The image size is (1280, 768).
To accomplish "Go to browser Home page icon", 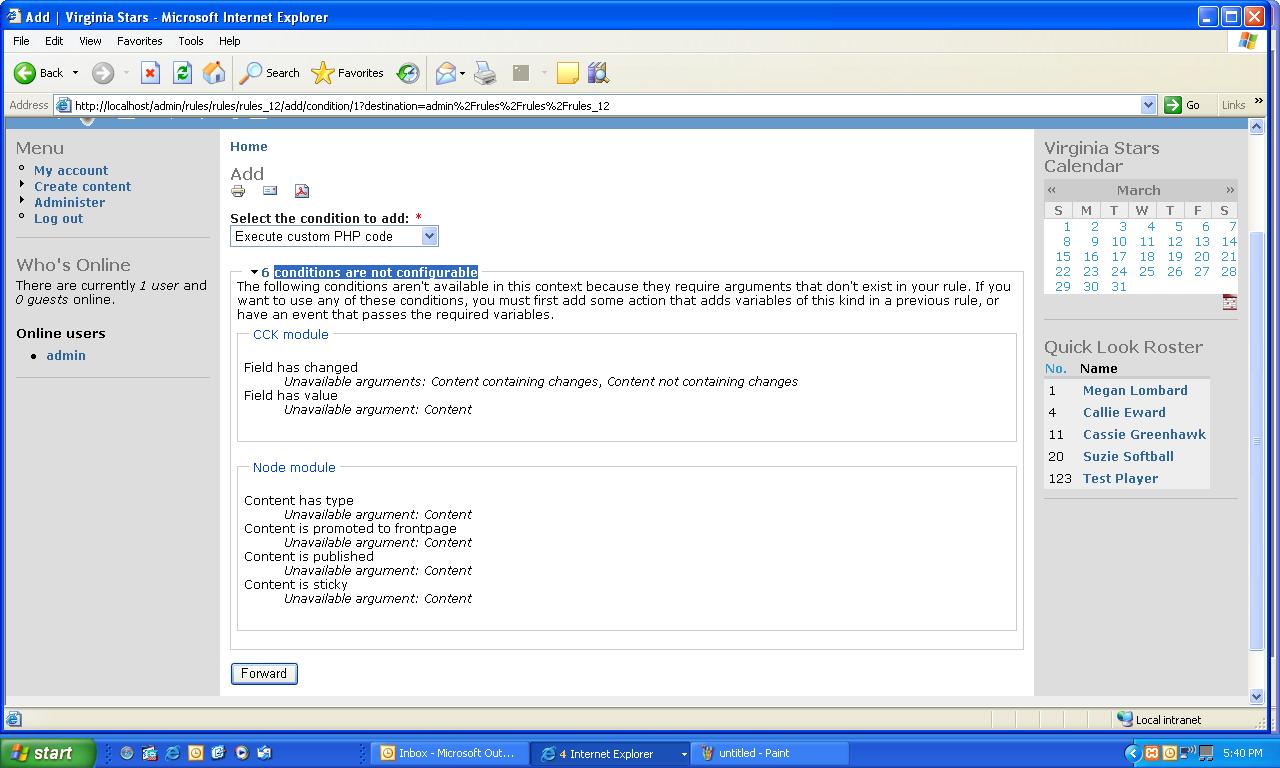I will point(214,73).
